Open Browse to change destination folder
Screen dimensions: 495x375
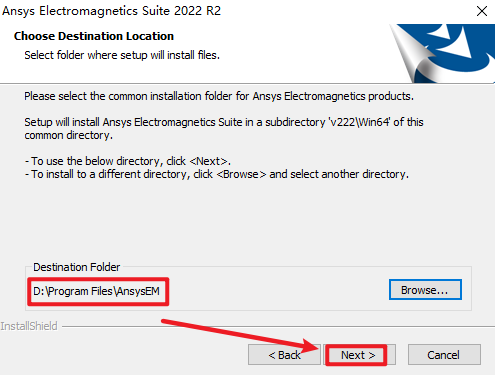click(425, 290)
